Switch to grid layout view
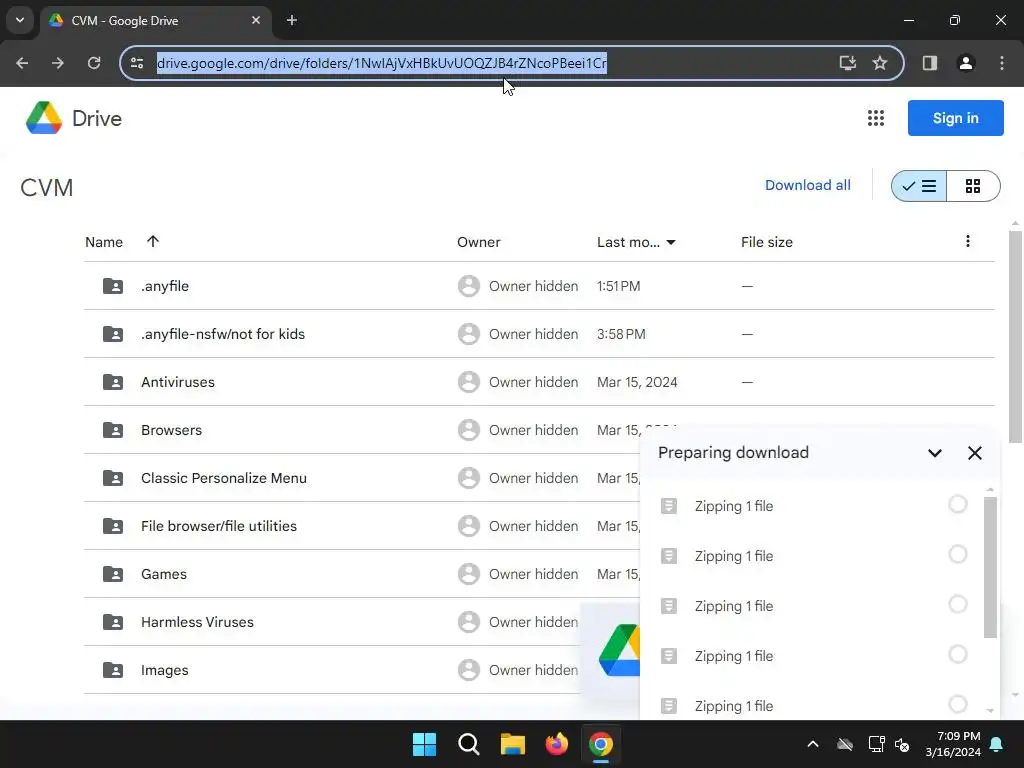The width and height of the screenshot is (1024, 768). pyautogui.click(x=972, y=186)
